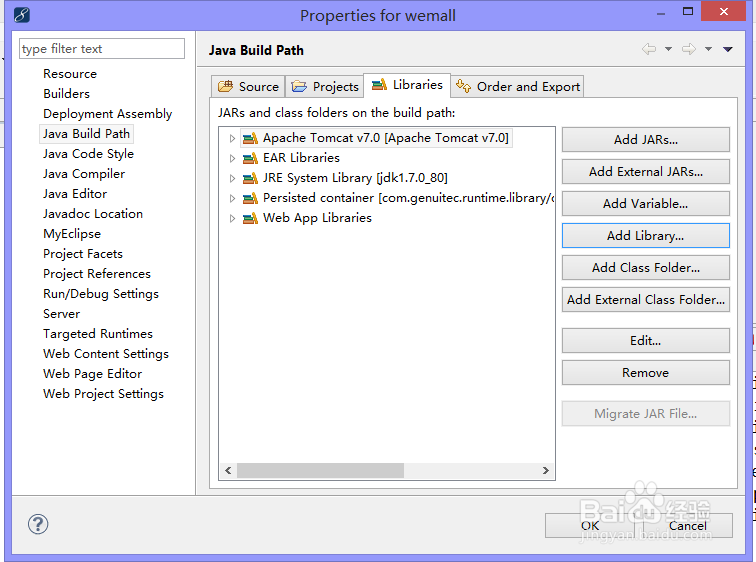
Task: Switch to the Order and Export tab
Action: point(518,87)
